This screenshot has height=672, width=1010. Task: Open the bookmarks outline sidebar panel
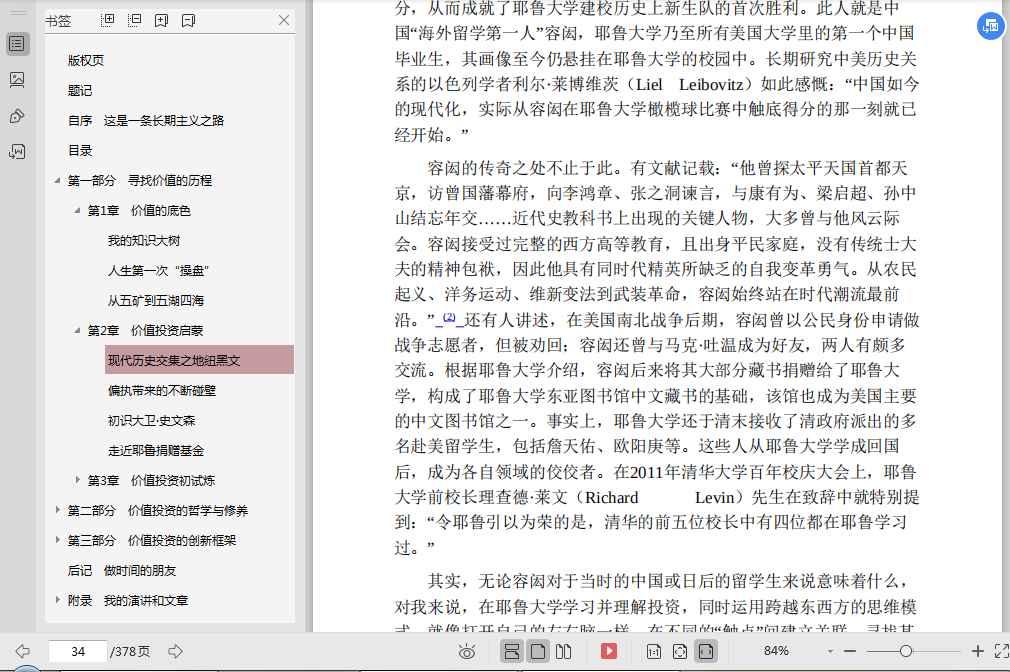(x=17, y=44)
